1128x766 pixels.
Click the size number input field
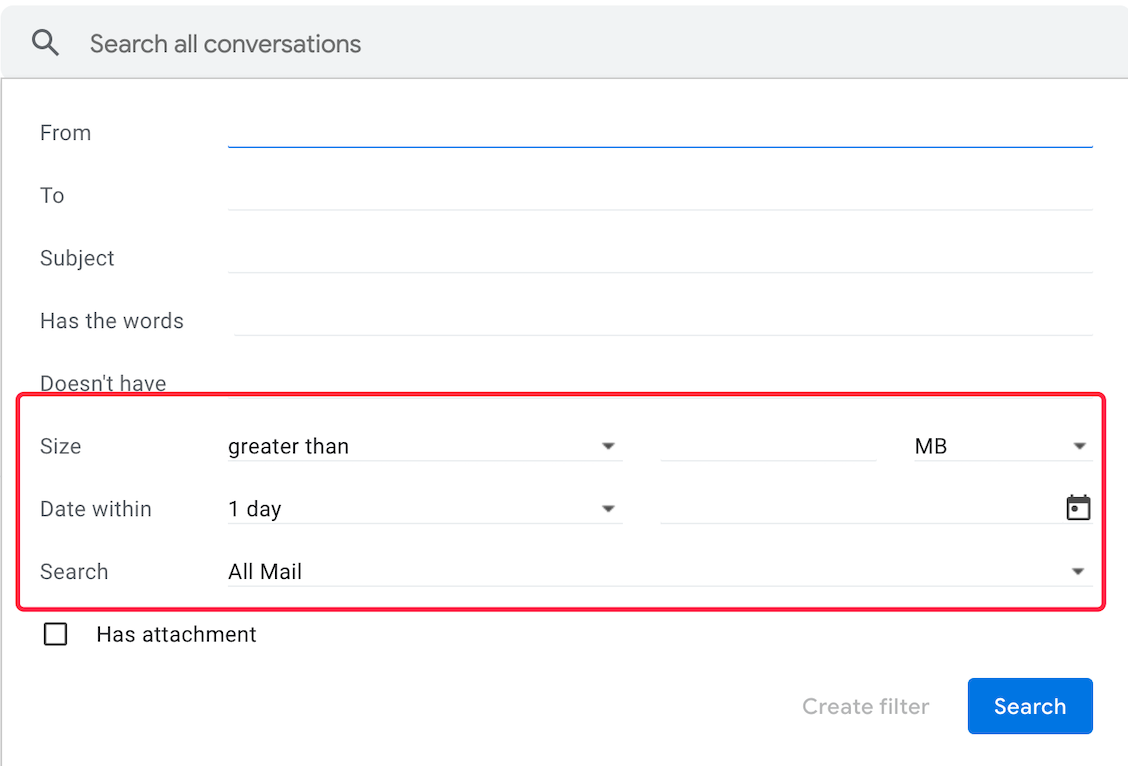click(768, 446)
